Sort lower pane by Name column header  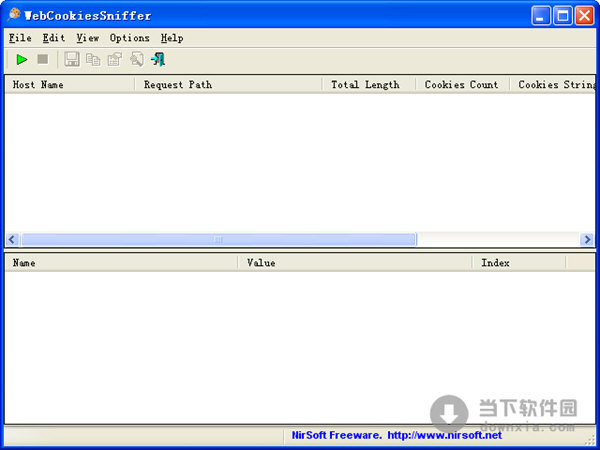click(x=122, y=263)
